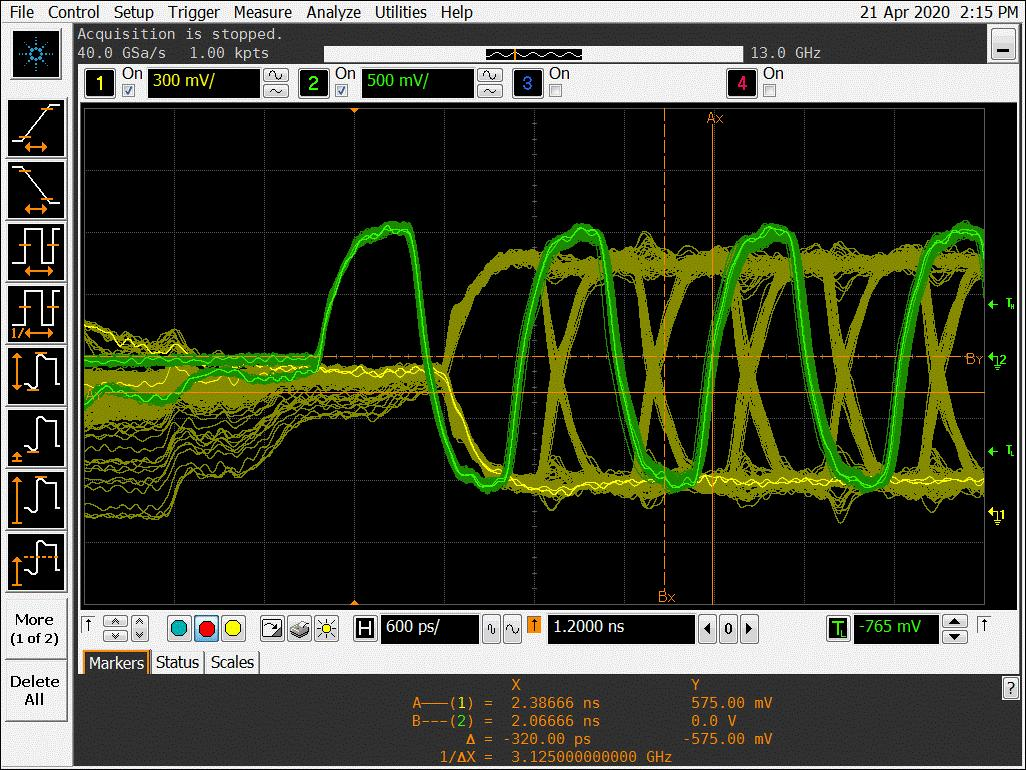Click the print screen icon
The width and height of the screenshot is (1026, 770).
(299, 629)
